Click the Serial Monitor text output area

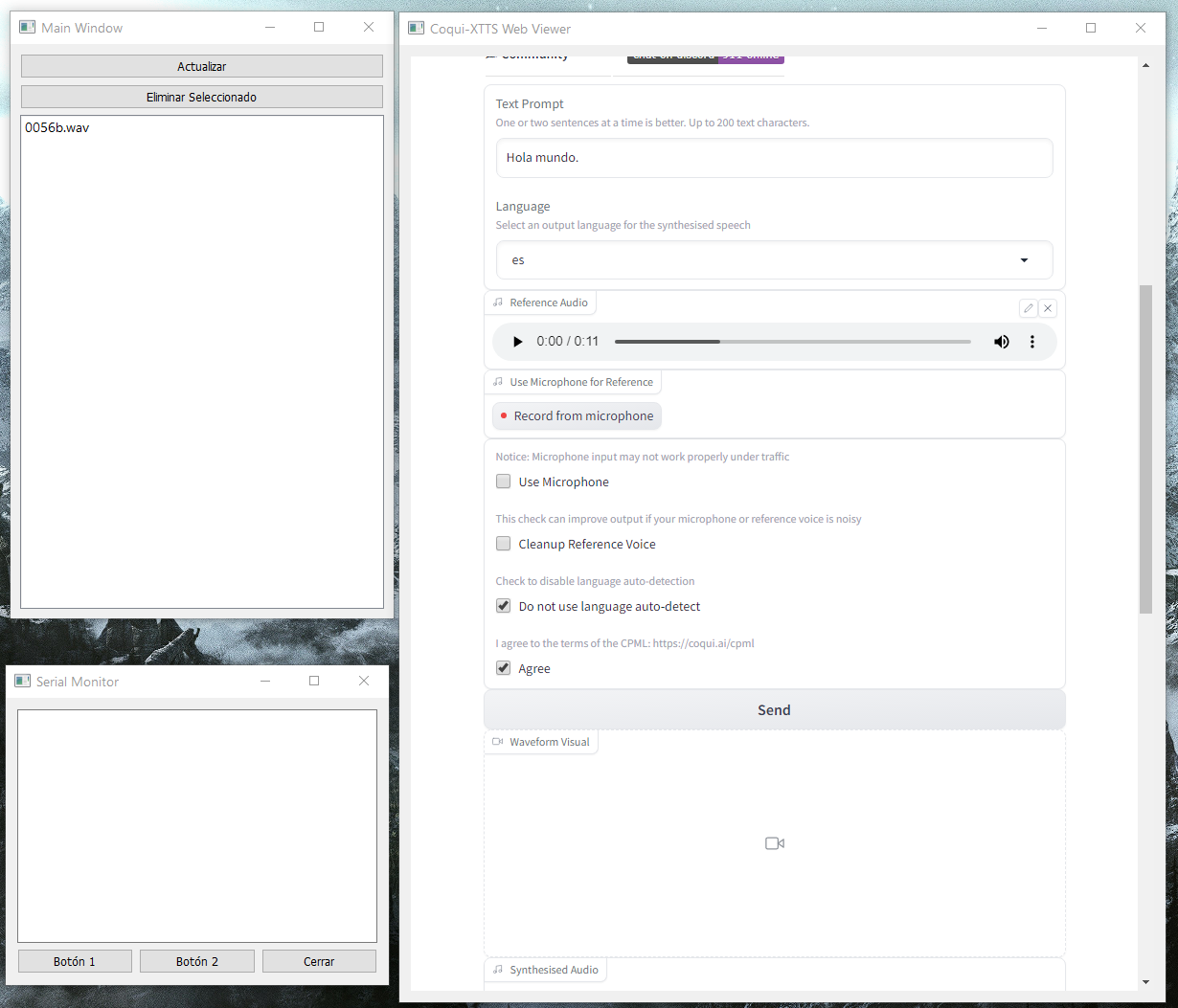click(197, 825)
